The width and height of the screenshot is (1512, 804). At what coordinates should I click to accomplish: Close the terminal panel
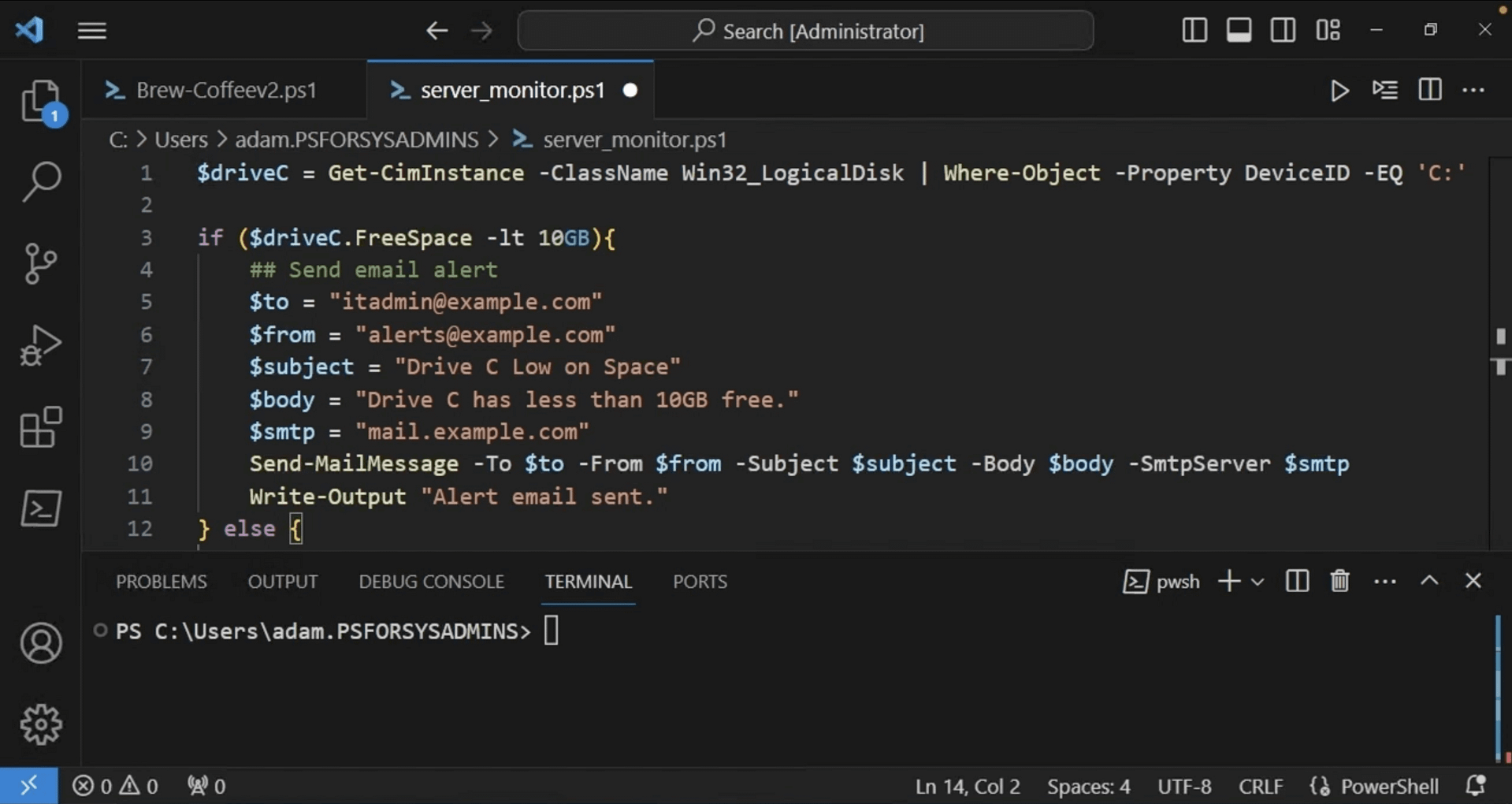coord(1473,581)
